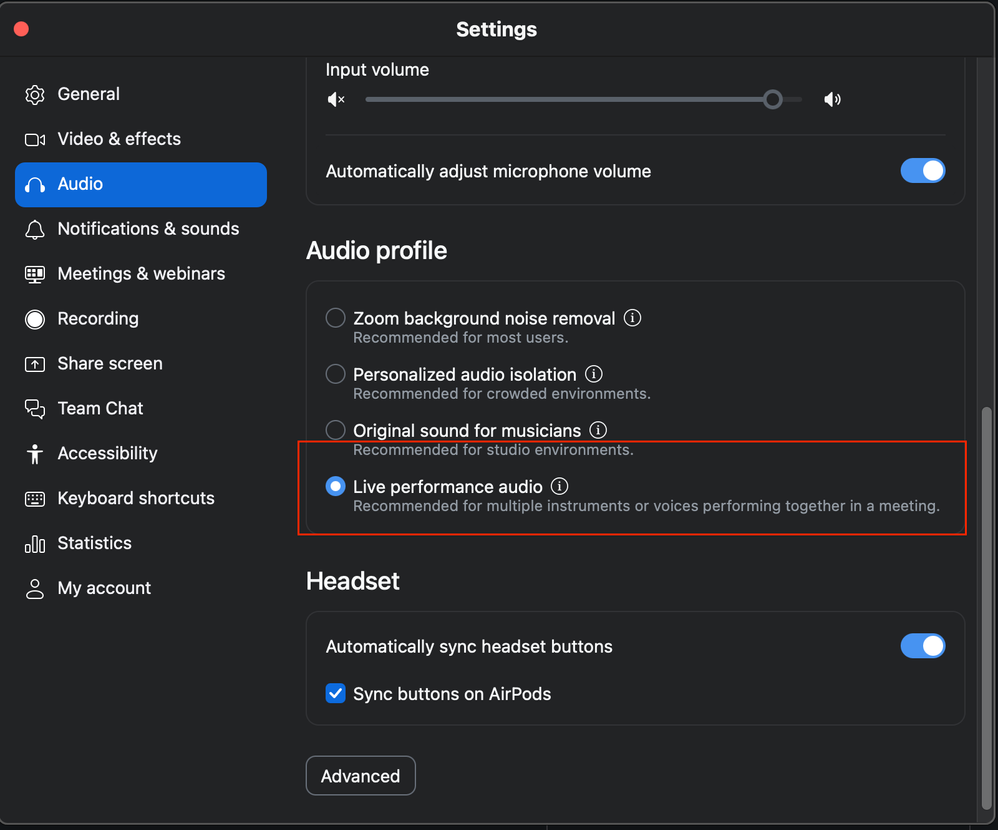Click the Recording circle icon

click(x=35, y=319)
